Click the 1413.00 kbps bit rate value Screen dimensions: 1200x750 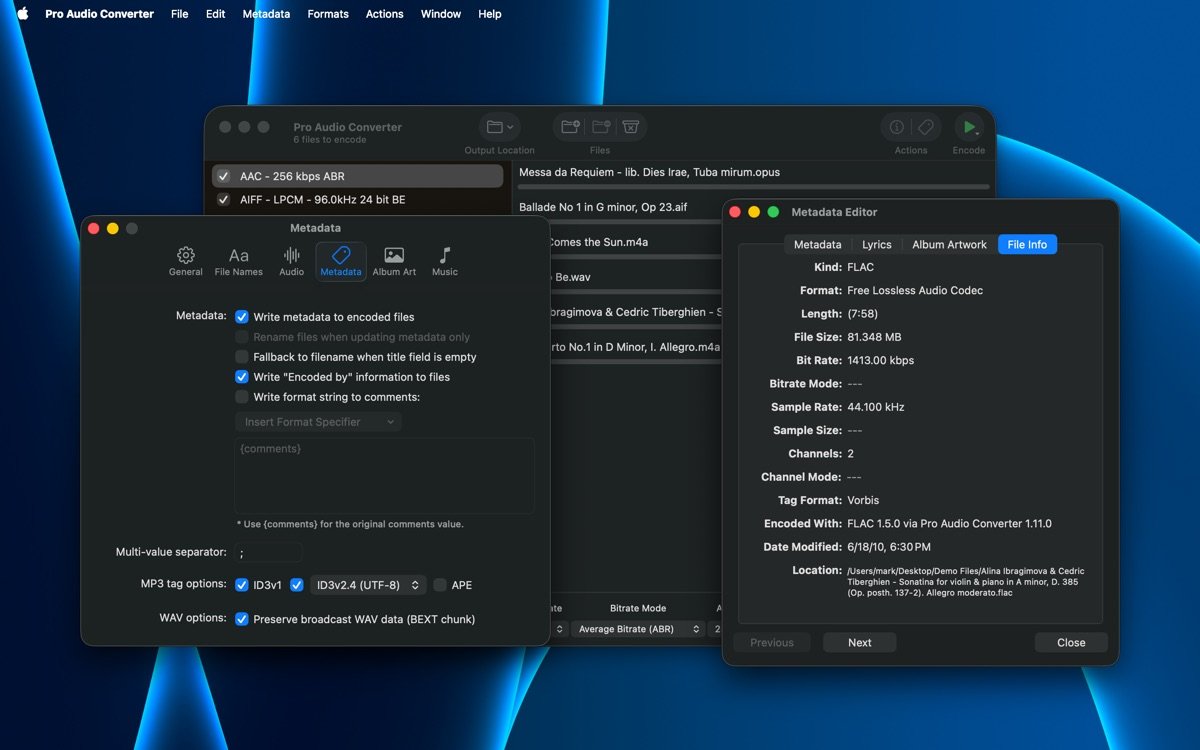pos(880,360)
